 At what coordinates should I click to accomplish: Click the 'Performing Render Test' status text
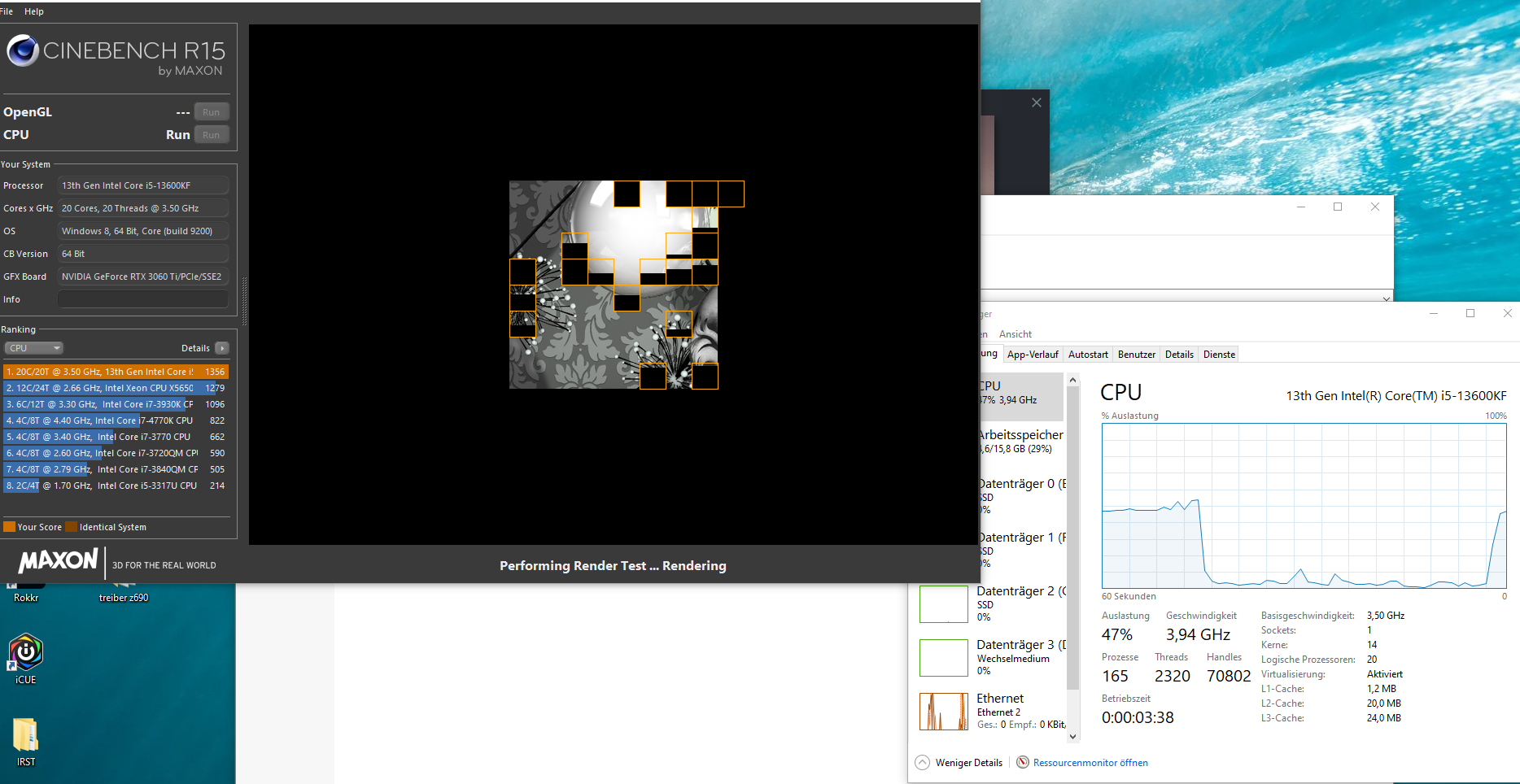(613, 566)
